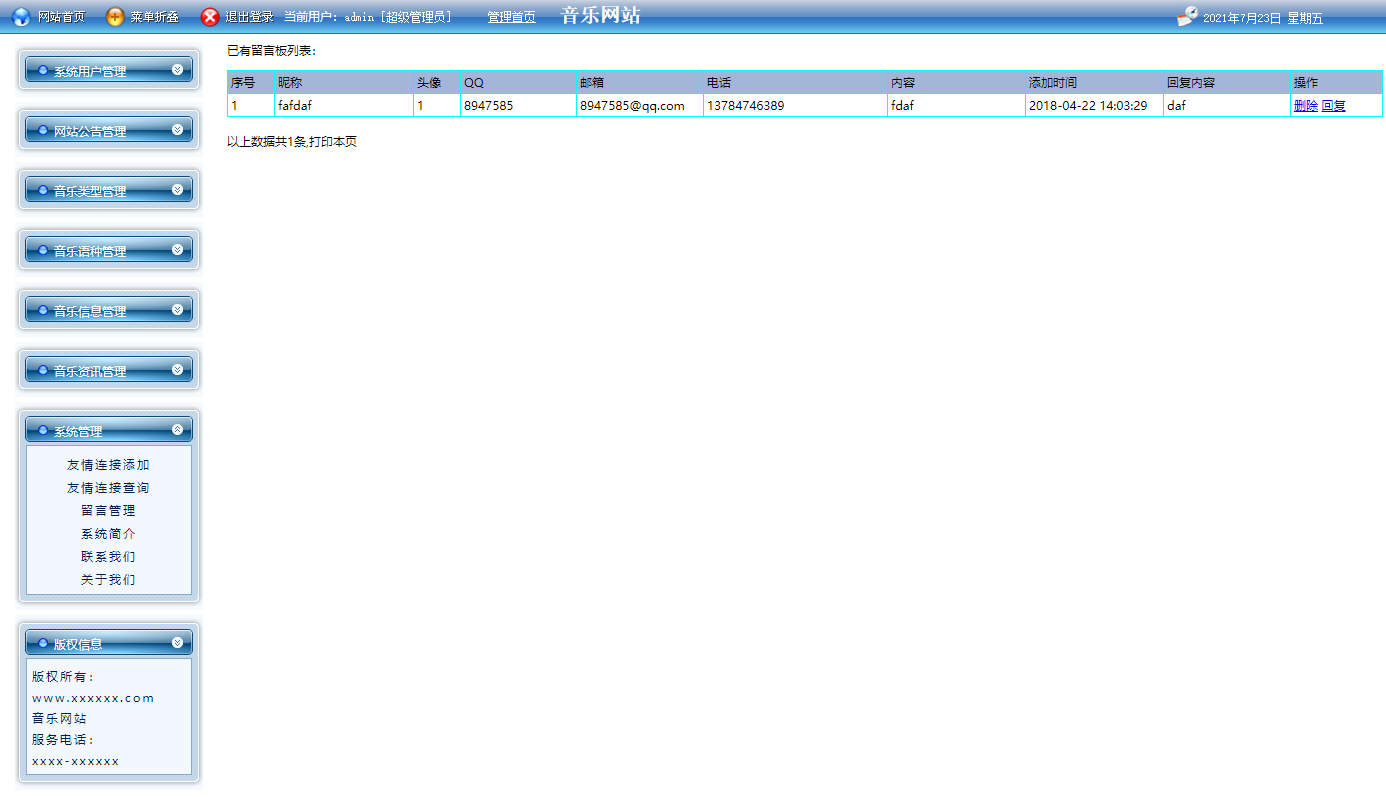
Task: Open the 系统简介 menu entry
Action: tap(108, 534)
